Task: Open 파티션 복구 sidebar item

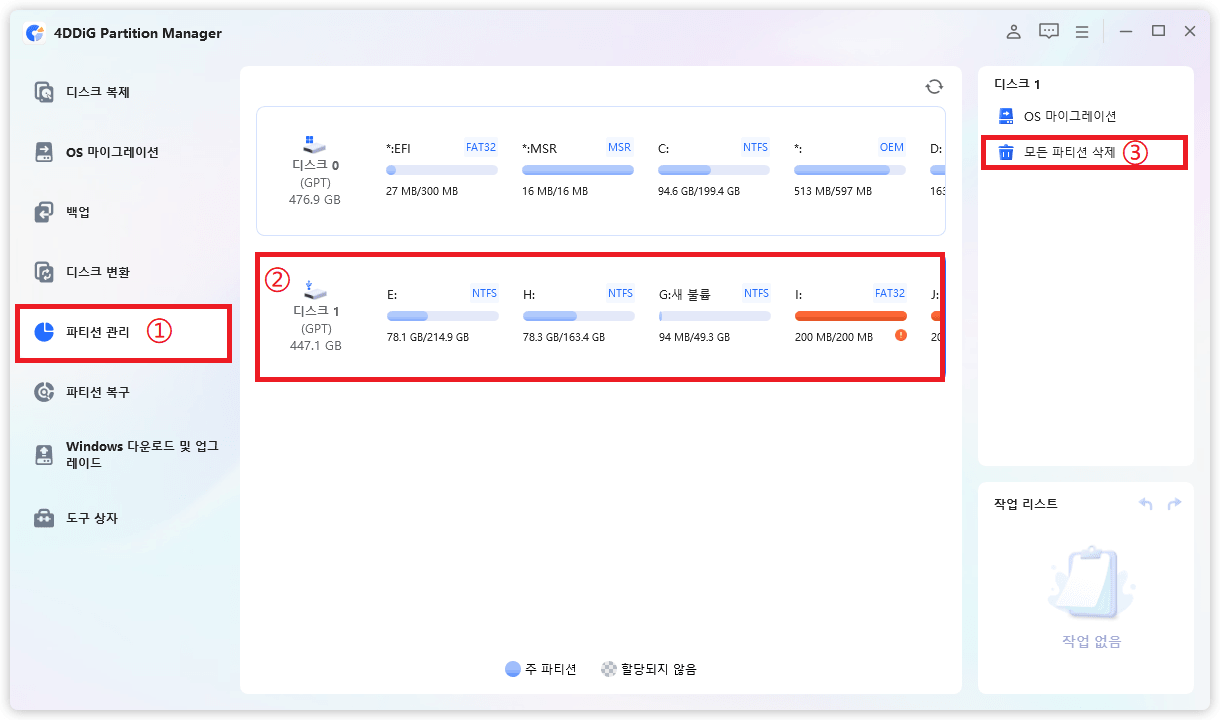Action: [97, 392]
